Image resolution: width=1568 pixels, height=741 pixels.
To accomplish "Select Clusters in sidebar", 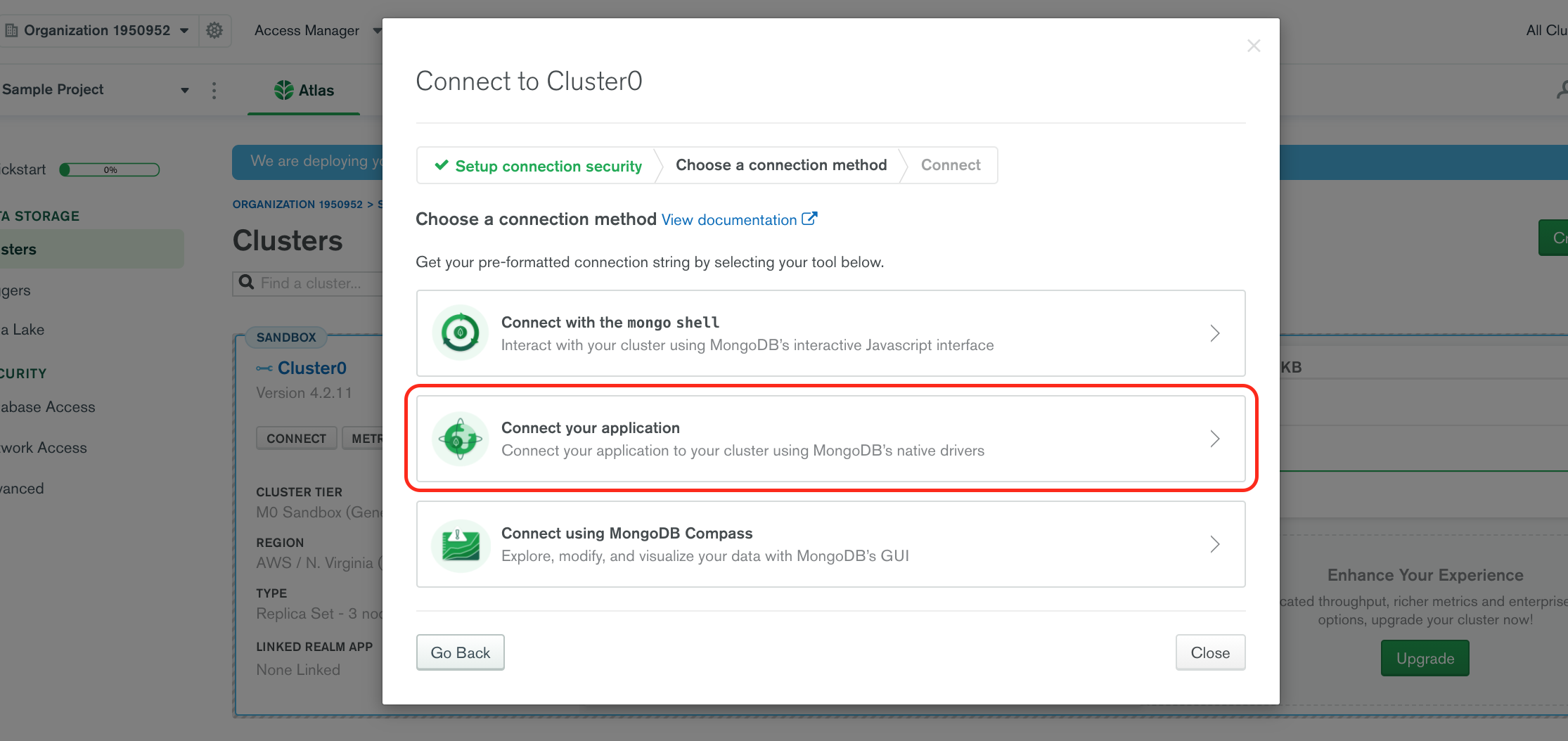I will 91,250.
